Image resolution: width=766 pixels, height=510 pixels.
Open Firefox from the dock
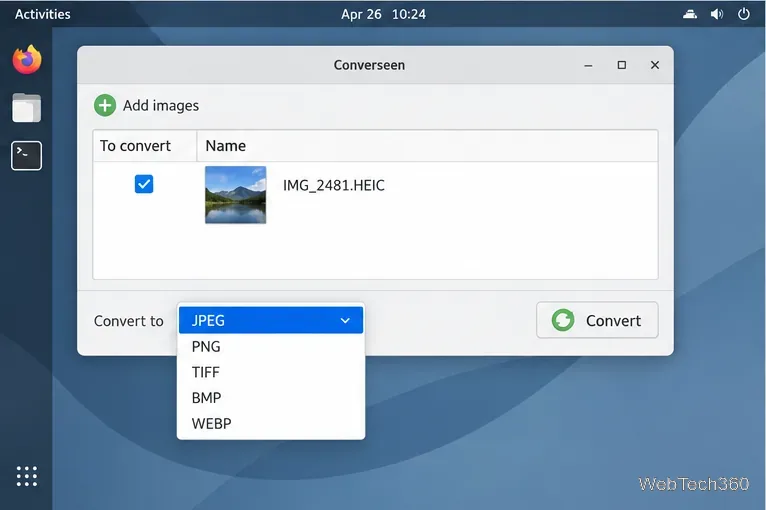tap(27, 60)
